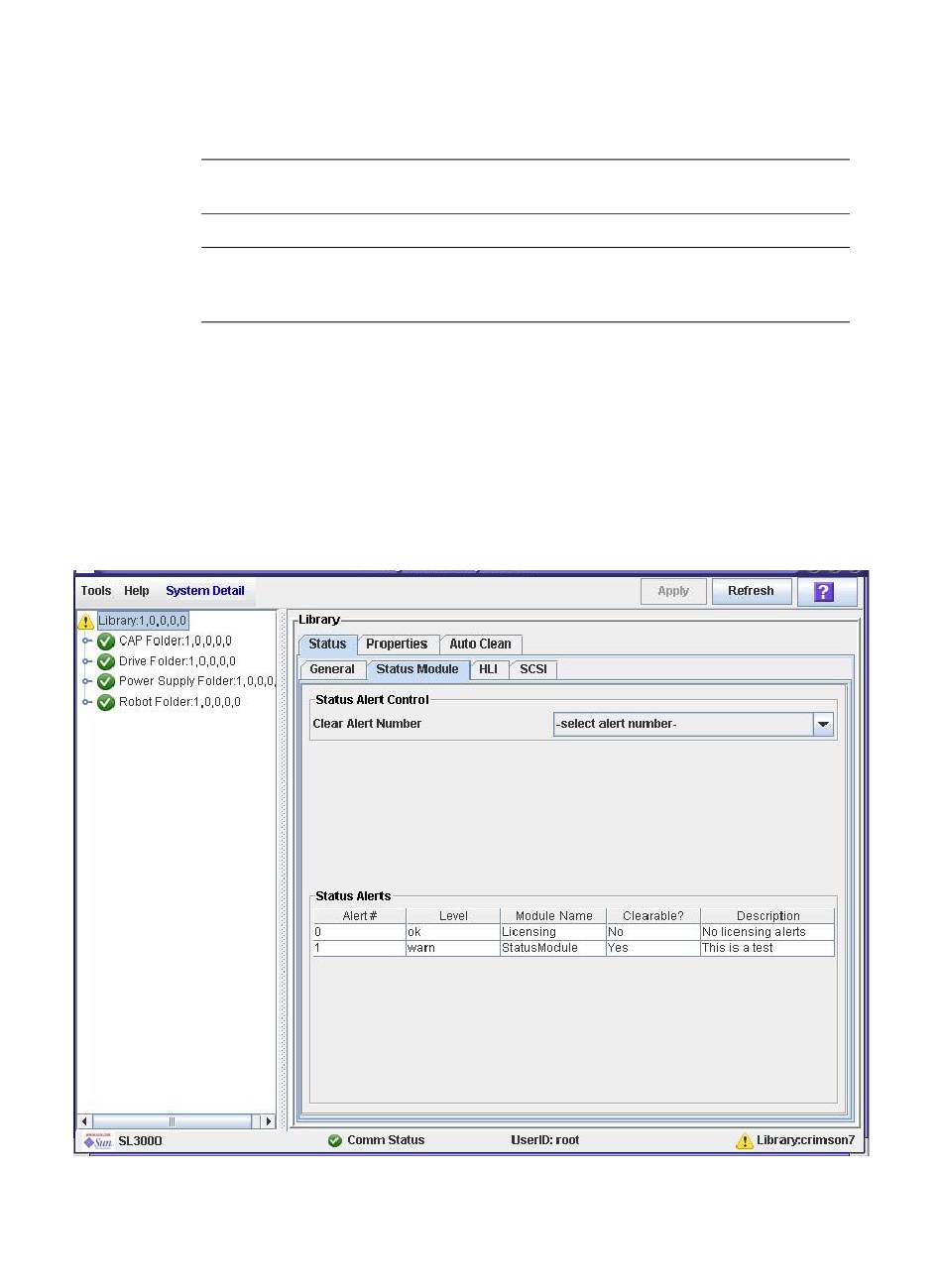The image size is (942, 1288).
Task: Click the 'ok' level cell
Action: (453, 932)
